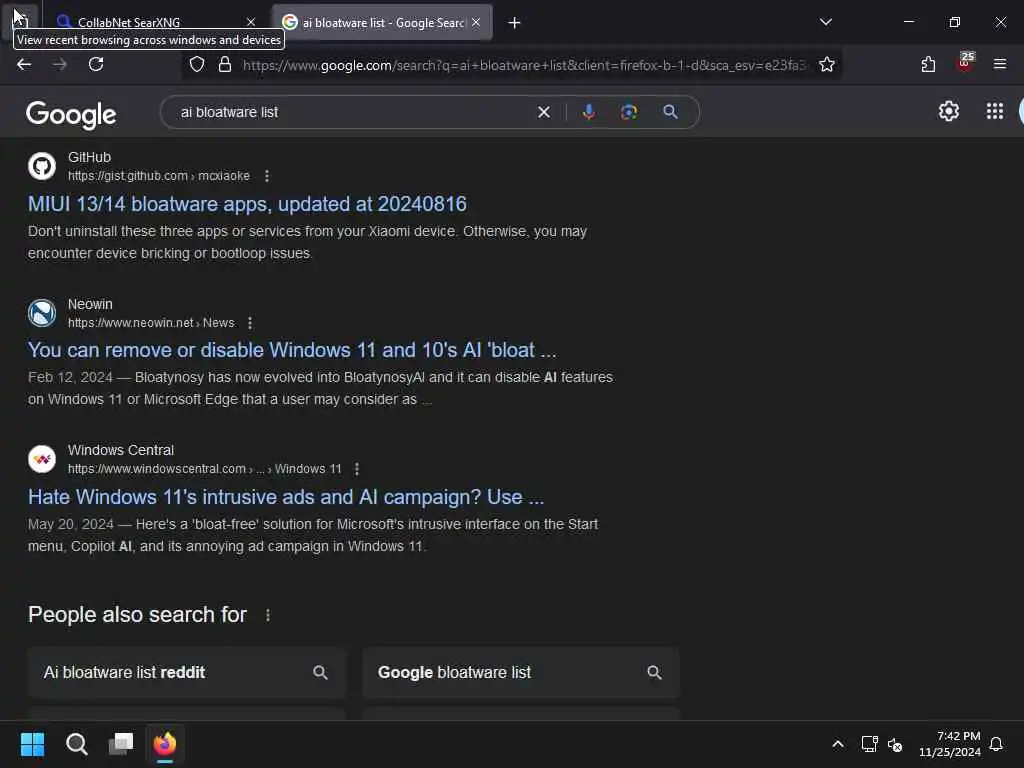Open the Neowin remove Windows AI bloat link
The height and width of the screenshot is (768, 1024).
coord(292,350)
